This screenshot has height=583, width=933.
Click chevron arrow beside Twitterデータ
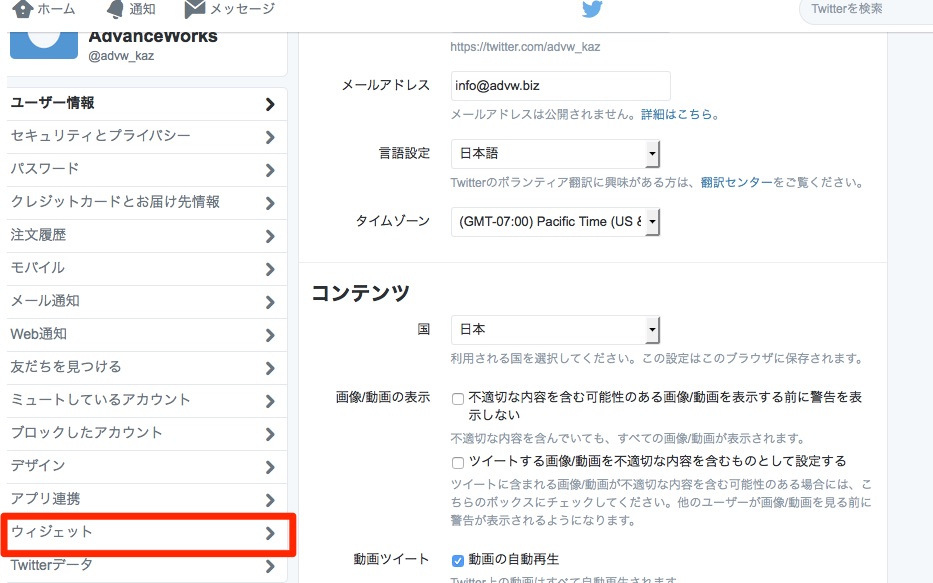(270, 566)
